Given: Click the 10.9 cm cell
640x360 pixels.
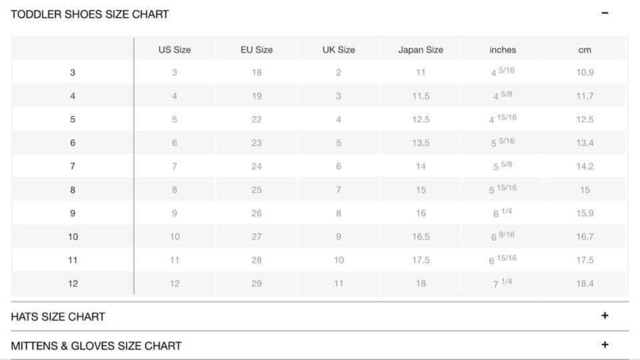Looking at the screenshot, I should click(584, 73).
